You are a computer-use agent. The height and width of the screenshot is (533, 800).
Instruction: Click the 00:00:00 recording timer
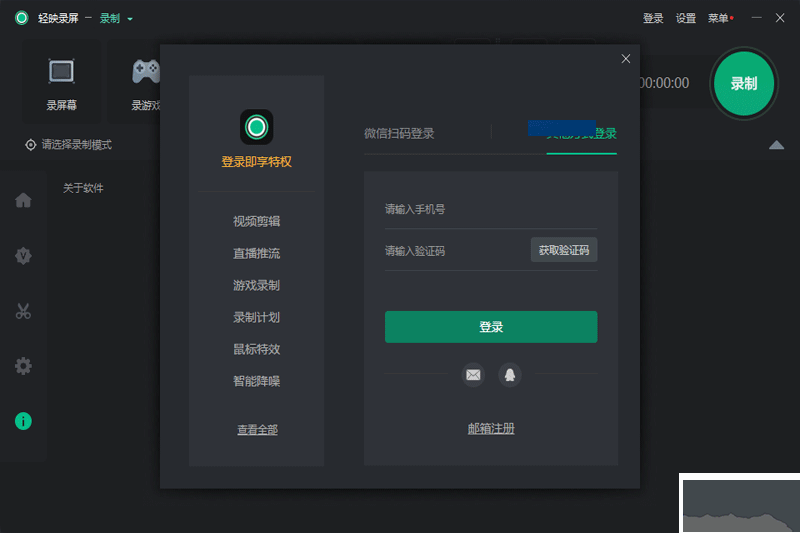pos(664,83)
